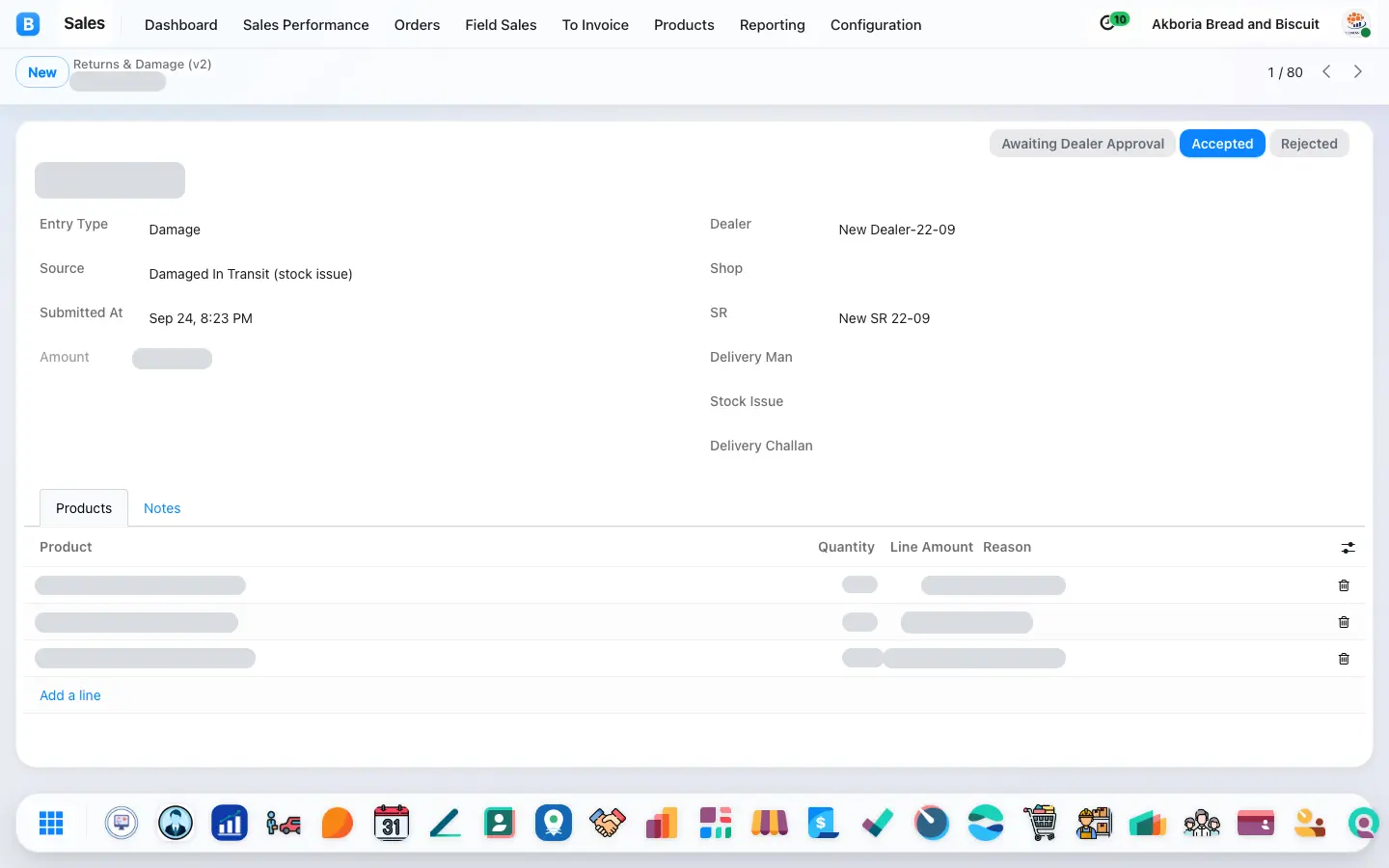Open the handshake CRM app icon

click(608, 823)
